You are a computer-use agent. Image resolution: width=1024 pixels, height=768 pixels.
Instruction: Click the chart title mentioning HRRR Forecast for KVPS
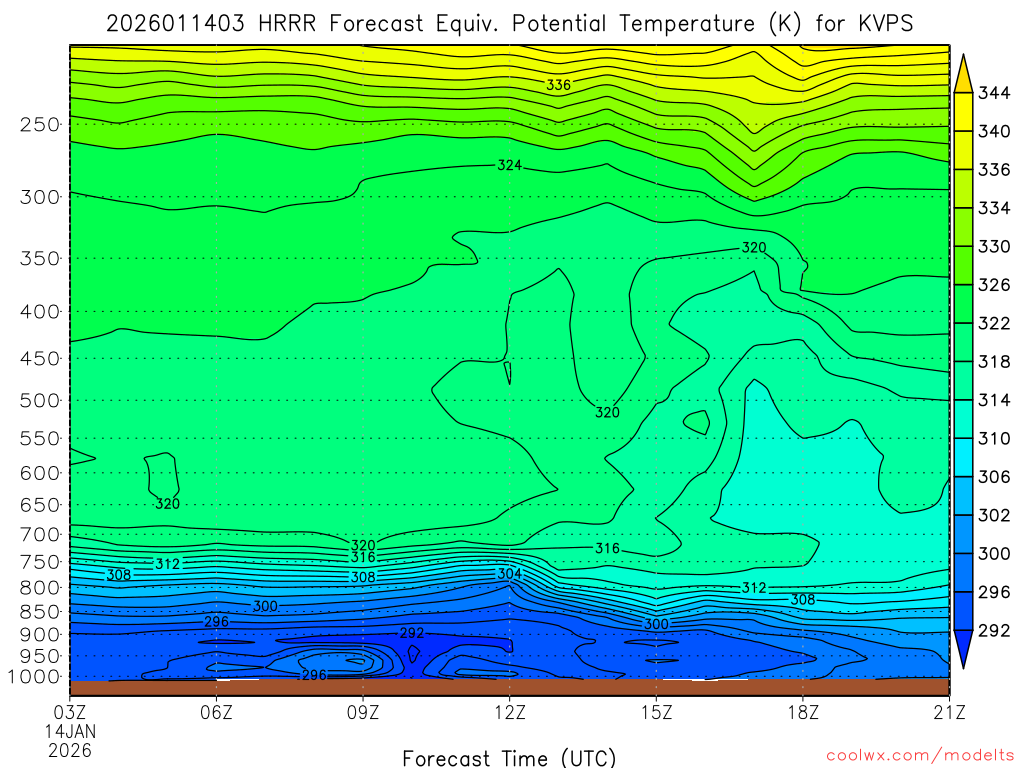point(509,24)
